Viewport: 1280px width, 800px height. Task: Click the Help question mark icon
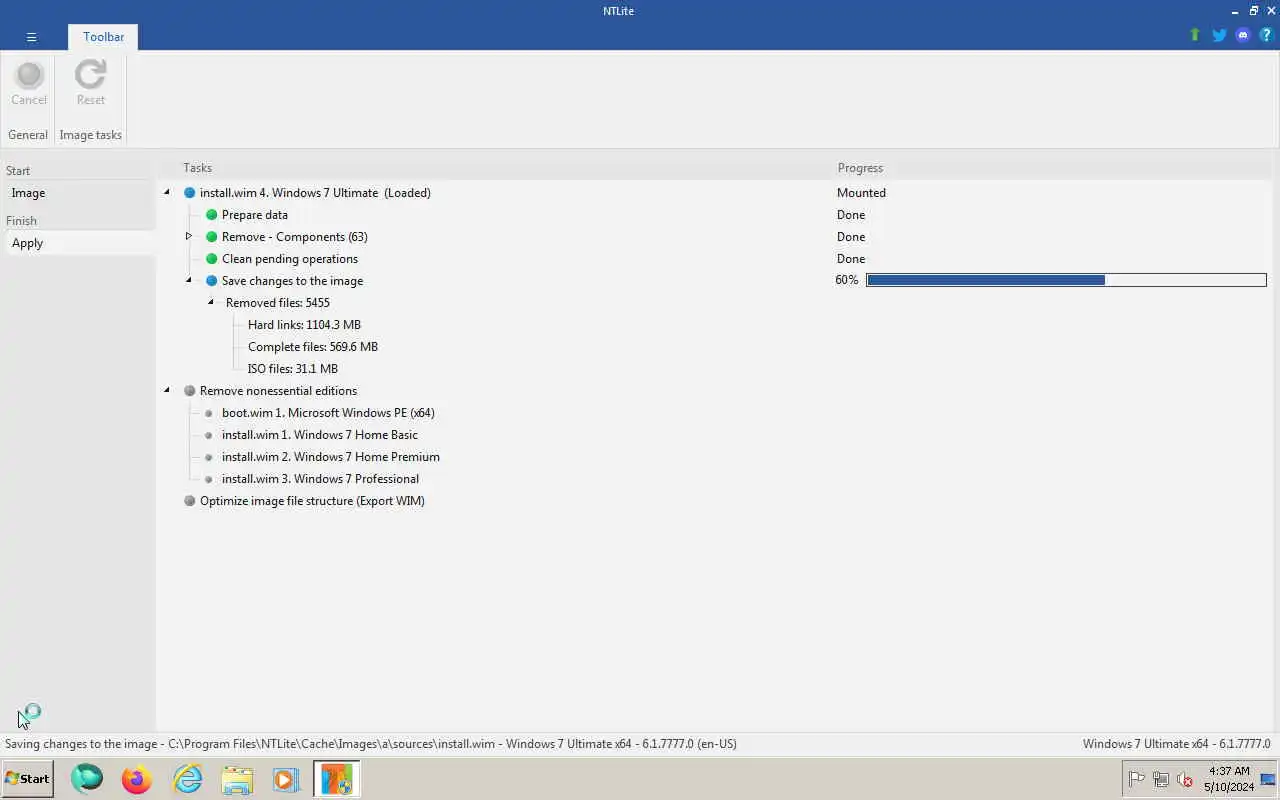point(1266,35)
